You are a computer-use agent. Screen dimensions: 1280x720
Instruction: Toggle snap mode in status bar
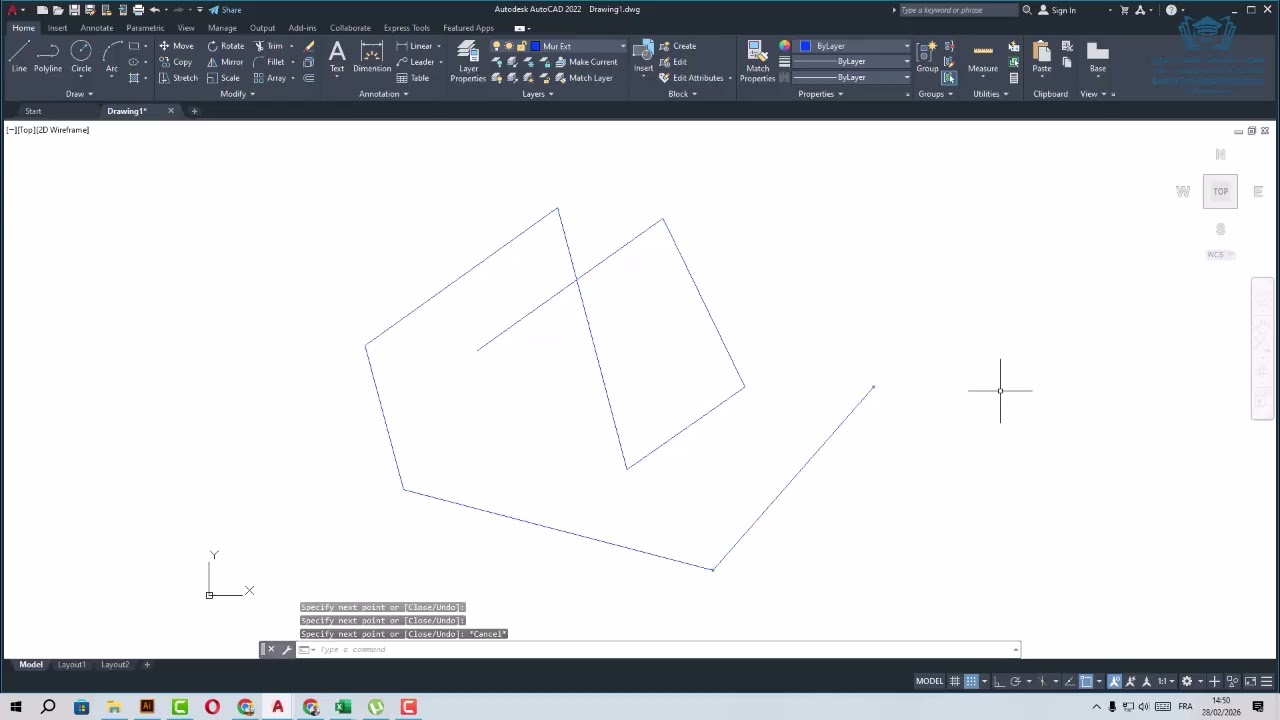click(x=971, y=682)
